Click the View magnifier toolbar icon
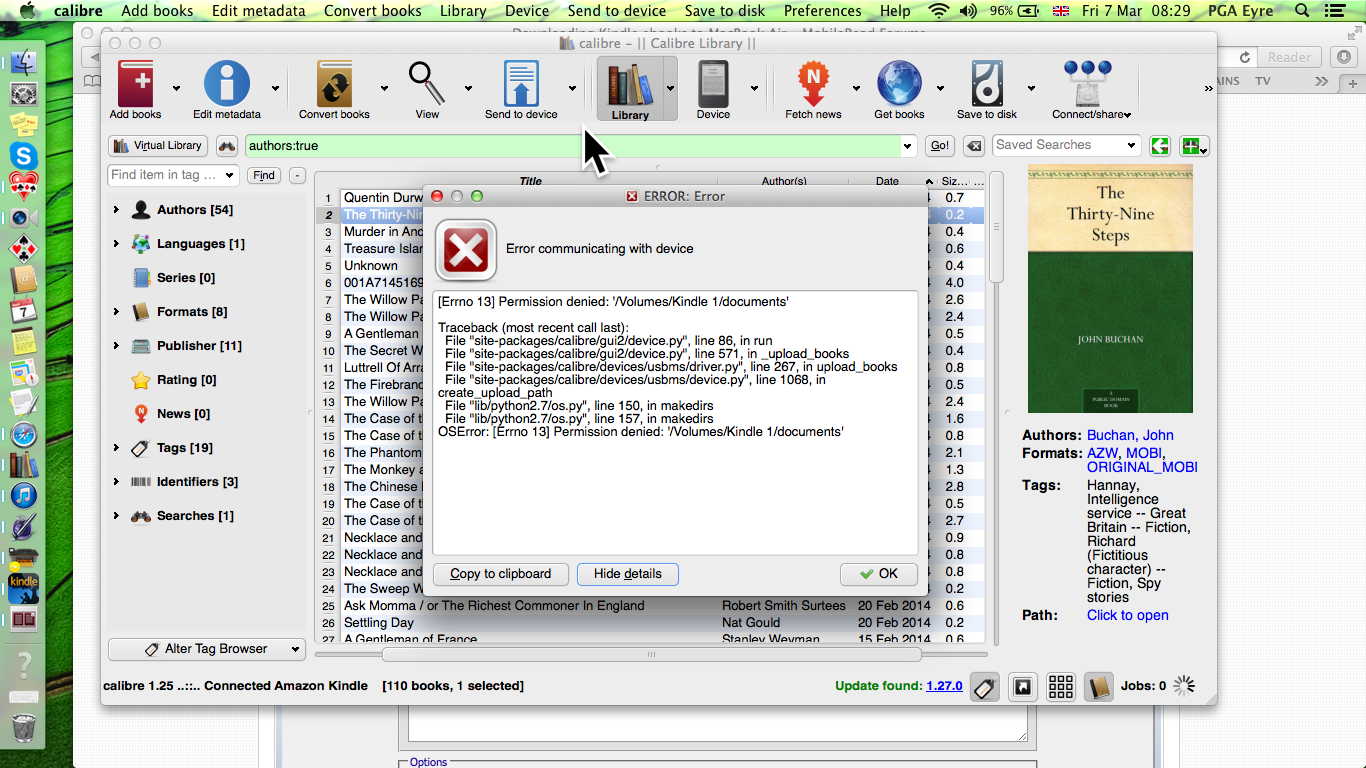The image size is (1366, 768). pos(427,85)
